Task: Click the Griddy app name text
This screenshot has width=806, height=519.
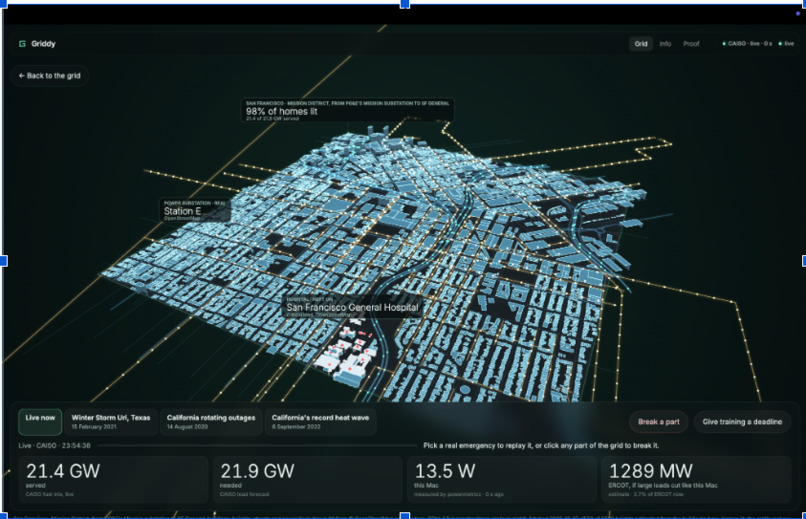Action: tap(43, 44)
